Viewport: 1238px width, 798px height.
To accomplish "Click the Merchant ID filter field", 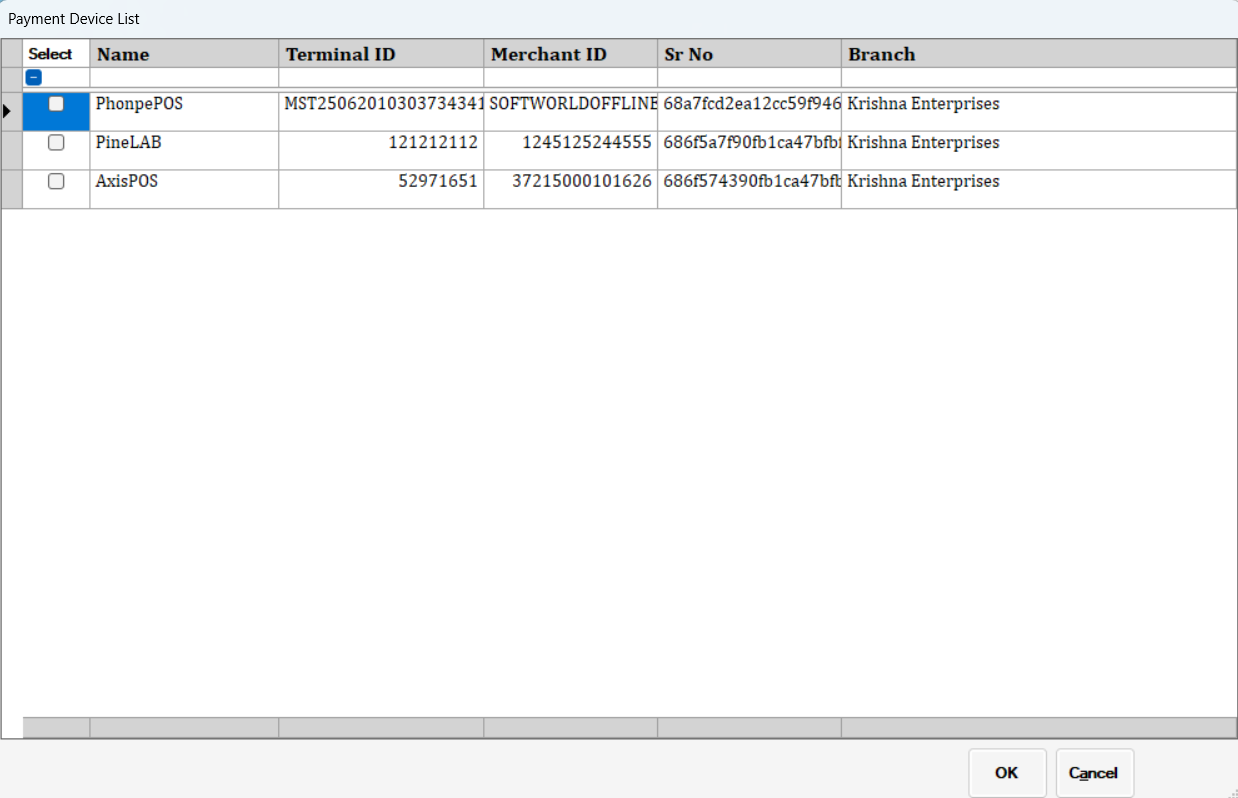I will click(x=571, y=78).
